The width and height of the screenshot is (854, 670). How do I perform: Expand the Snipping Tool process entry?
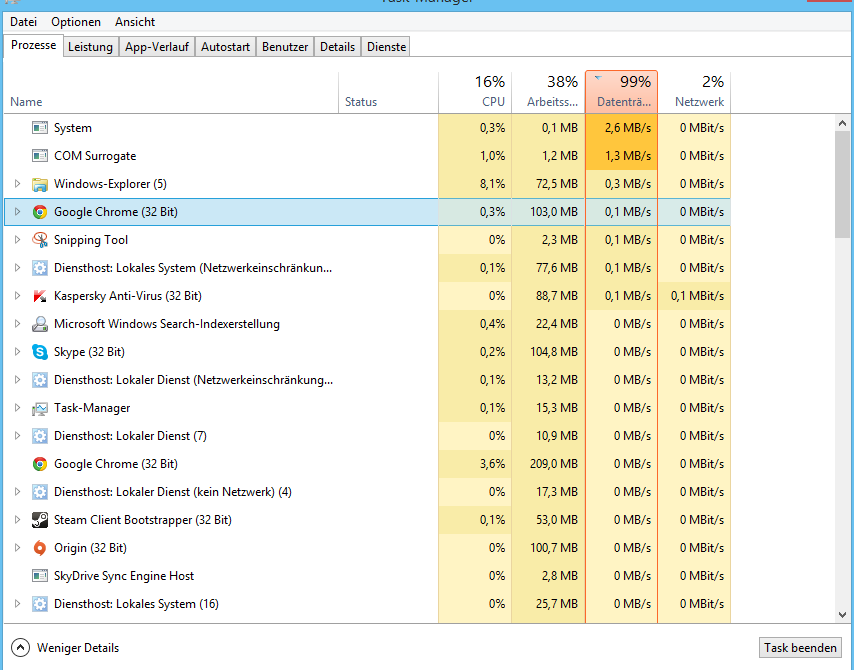(x=17, y=240)
